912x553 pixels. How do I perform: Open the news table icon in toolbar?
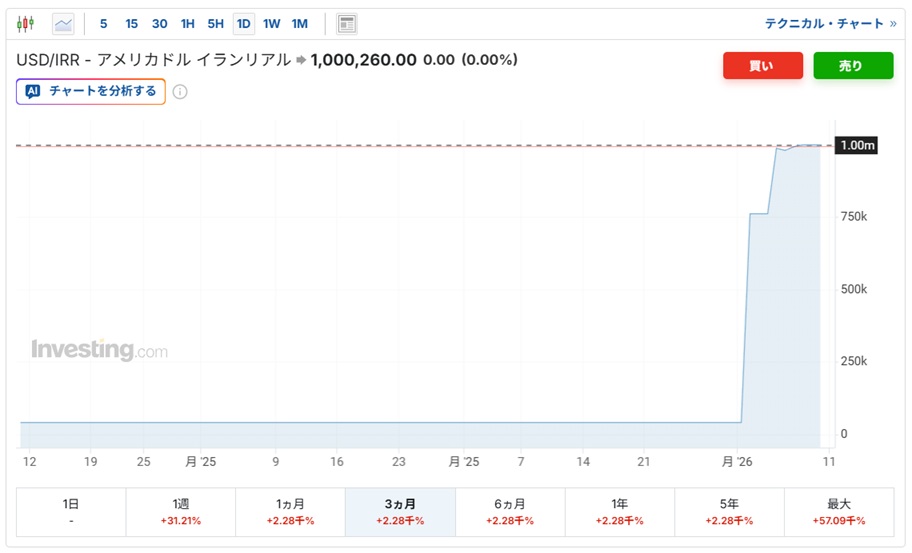pos(347,23)
